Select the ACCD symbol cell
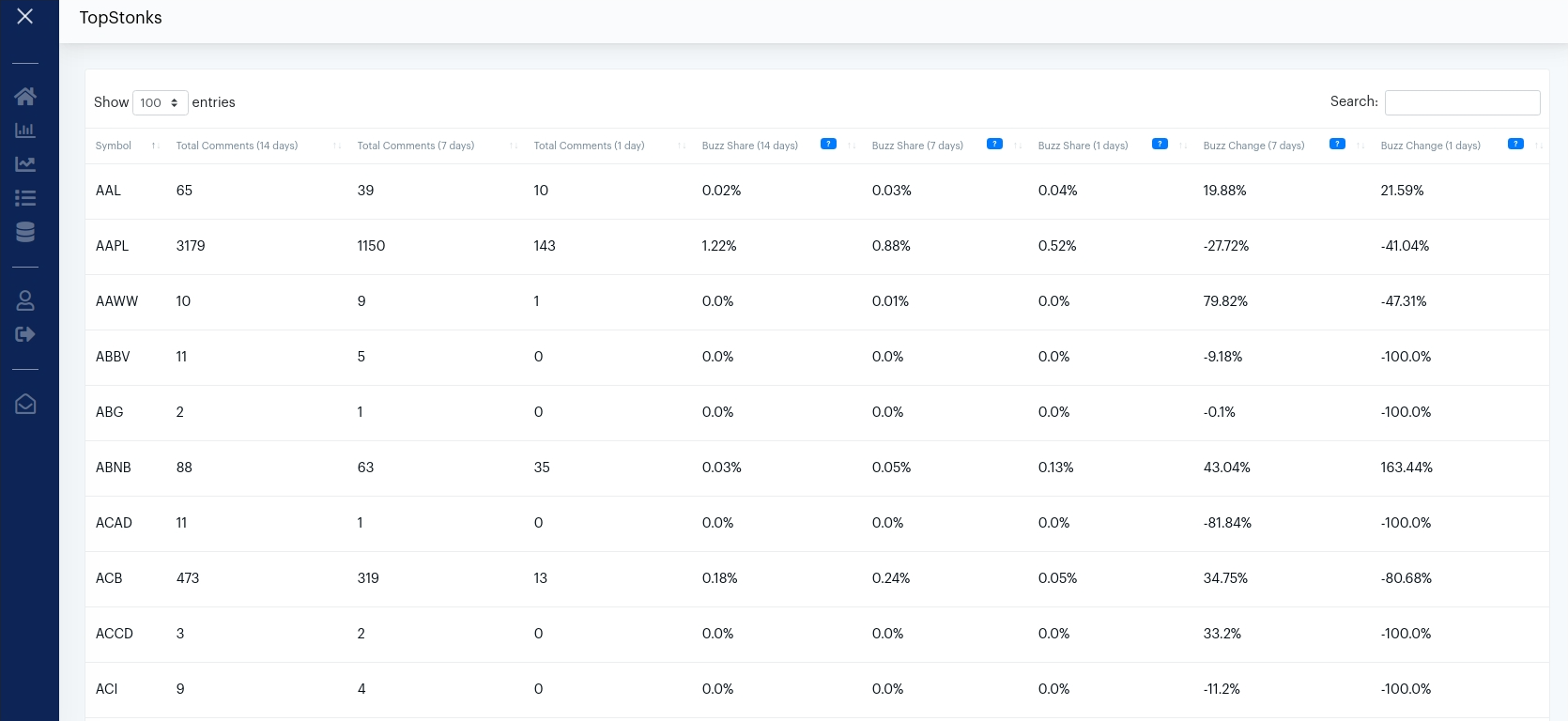Viewport: 1568px width, 721px height. 115,634
